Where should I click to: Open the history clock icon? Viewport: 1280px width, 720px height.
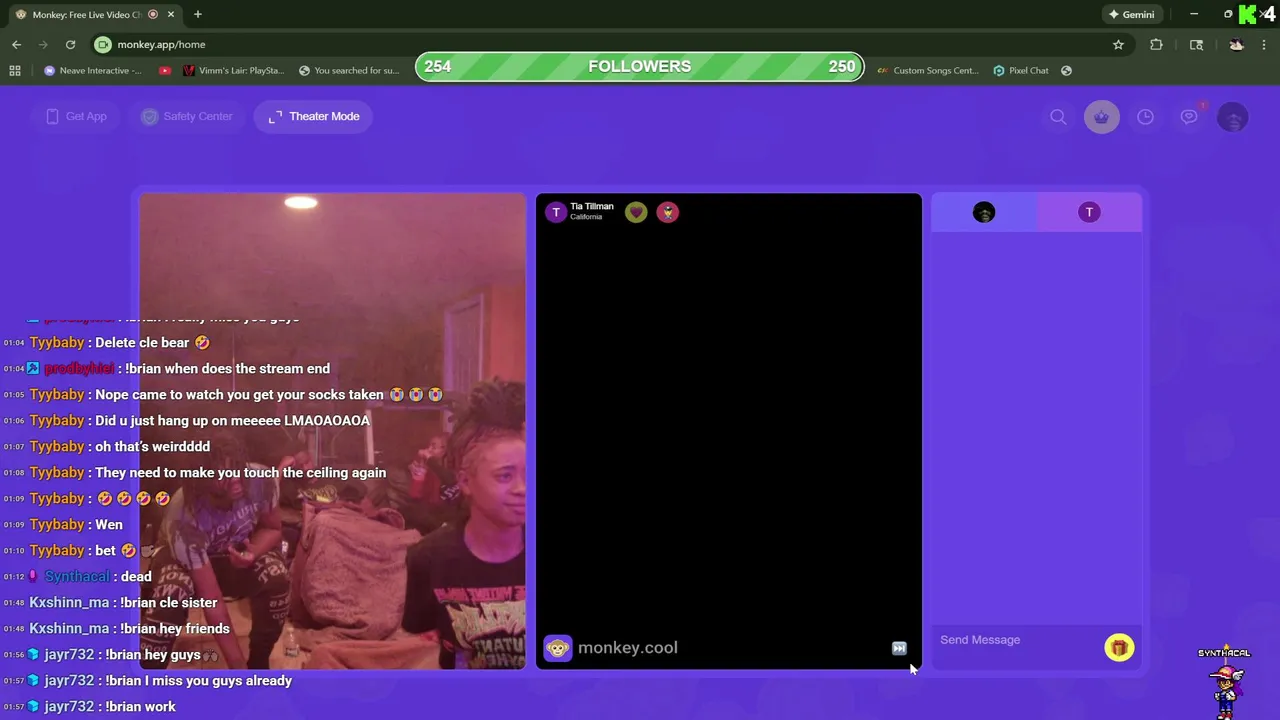[1145, 117]
